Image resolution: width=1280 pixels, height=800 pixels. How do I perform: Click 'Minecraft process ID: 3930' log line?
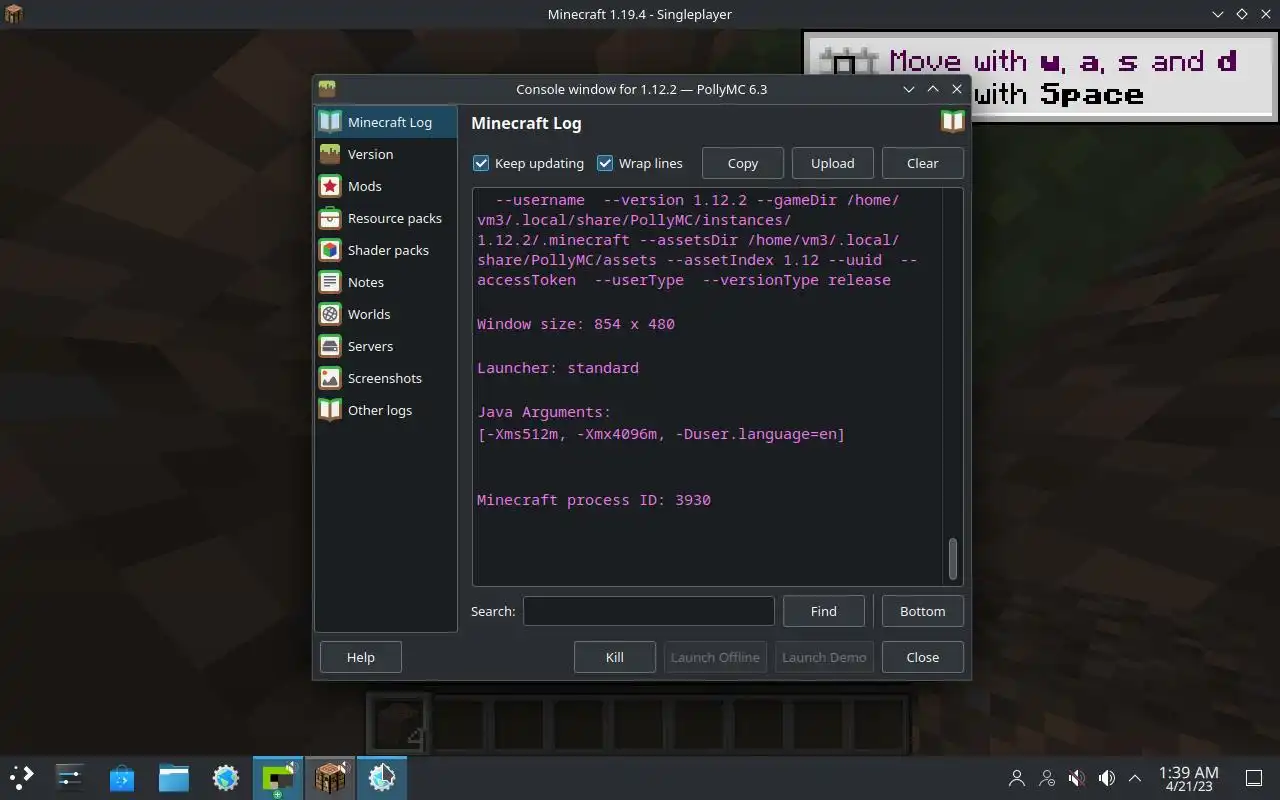pyautogui.click(x=594, y=500)
